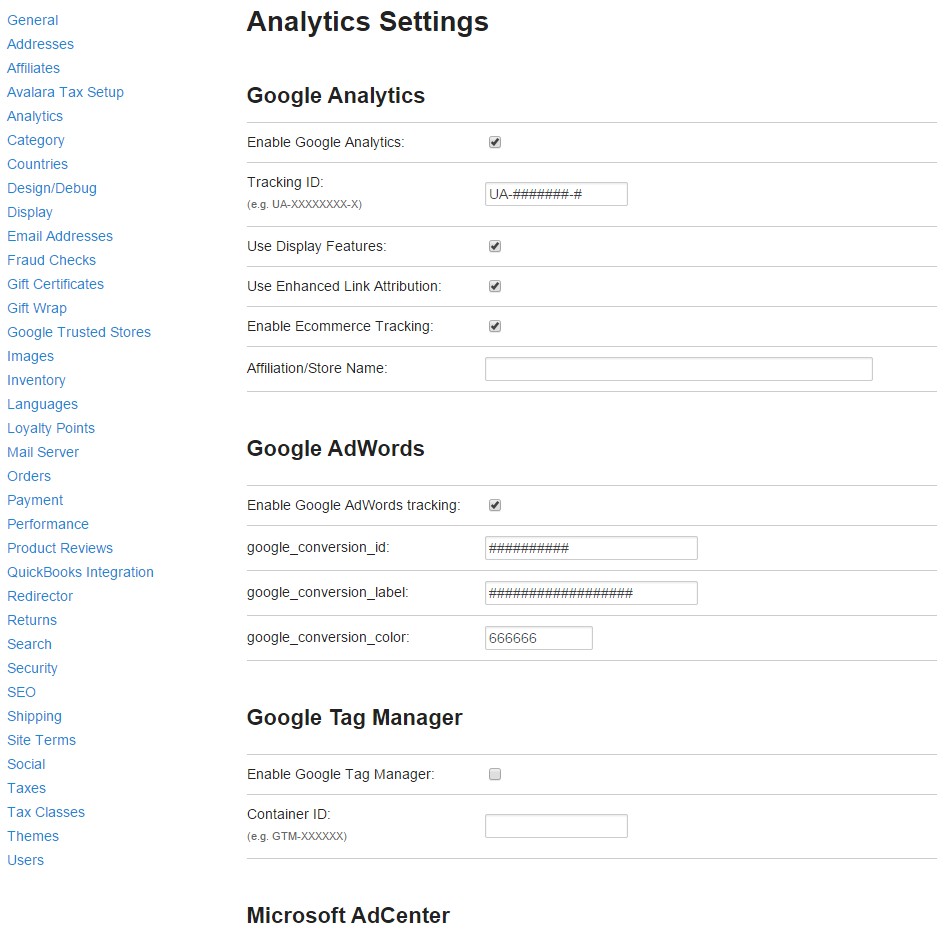The width and height of the screenshot is (950, 935).
Task: Focus the Affiliation/Store Name field
Action: 678,369
